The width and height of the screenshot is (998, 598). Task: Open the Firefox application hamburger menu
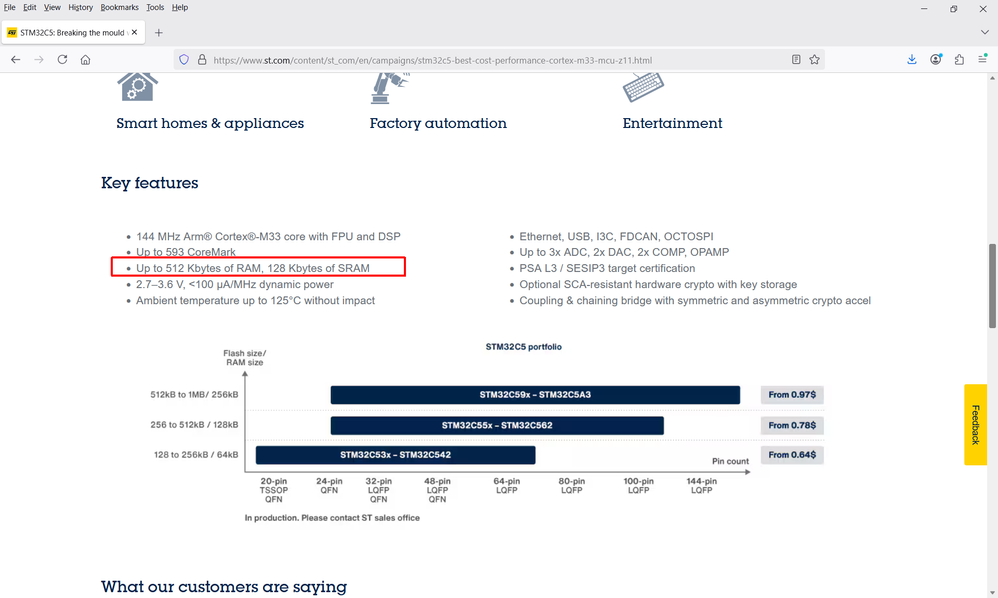tap(983, 59)
